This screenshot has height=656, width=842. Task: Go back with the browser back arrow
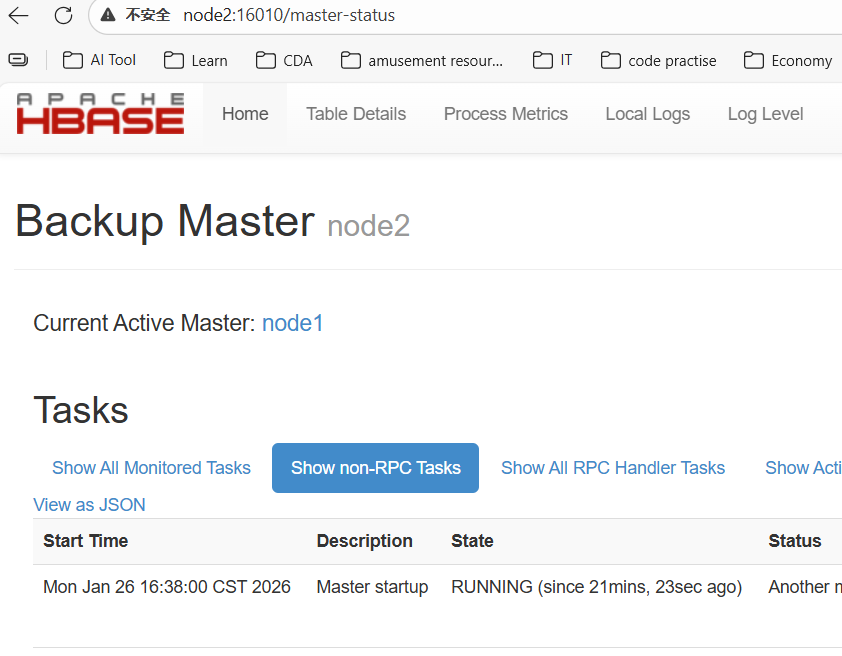click(18, 16)
